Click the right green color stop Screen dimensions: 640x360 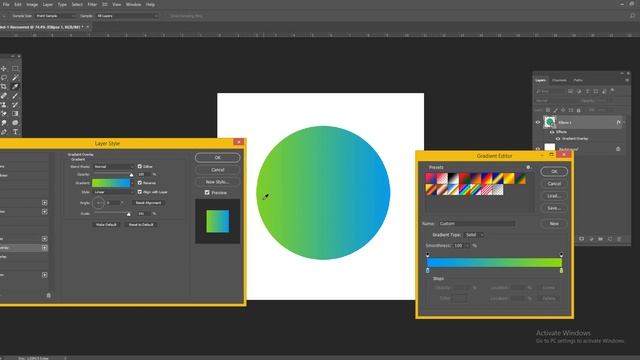pyautogui.click(x=561, y=270)
